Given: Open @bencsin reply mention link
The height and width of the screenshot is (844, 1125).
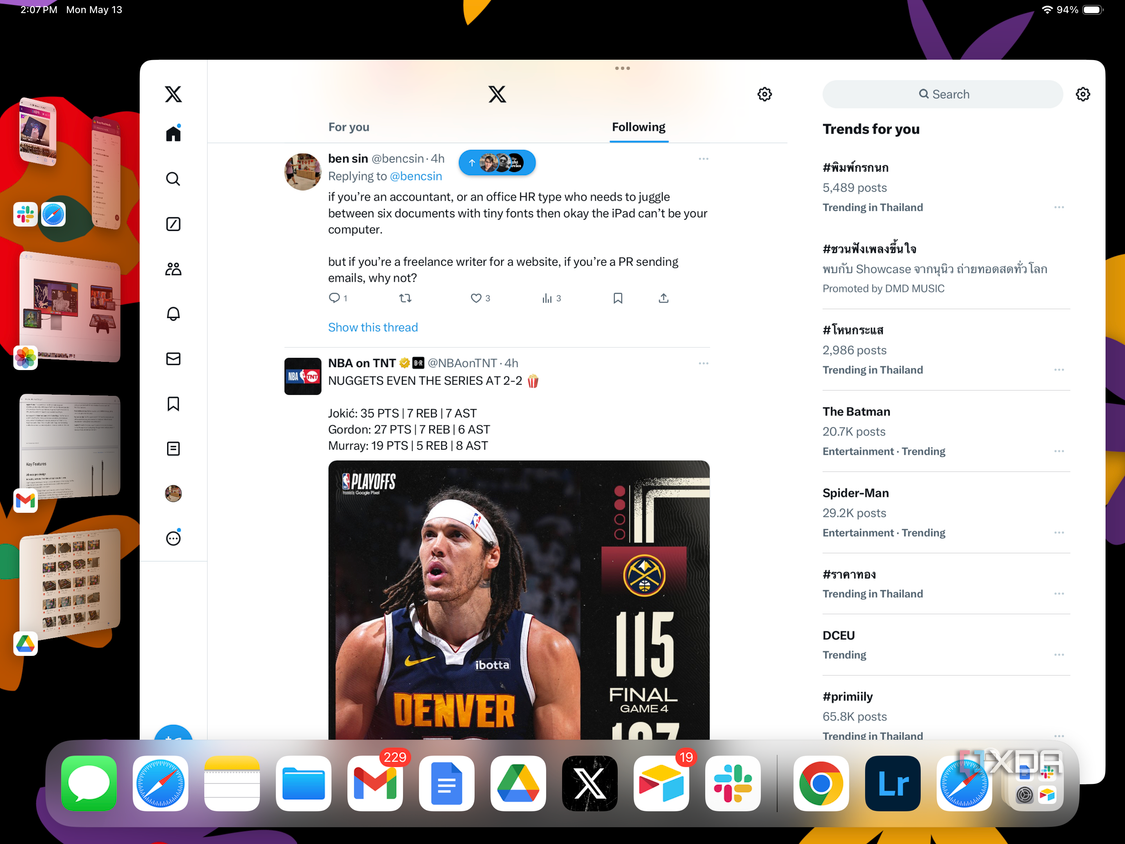Looking at the screenshot, I should click(x=415, y=176).
